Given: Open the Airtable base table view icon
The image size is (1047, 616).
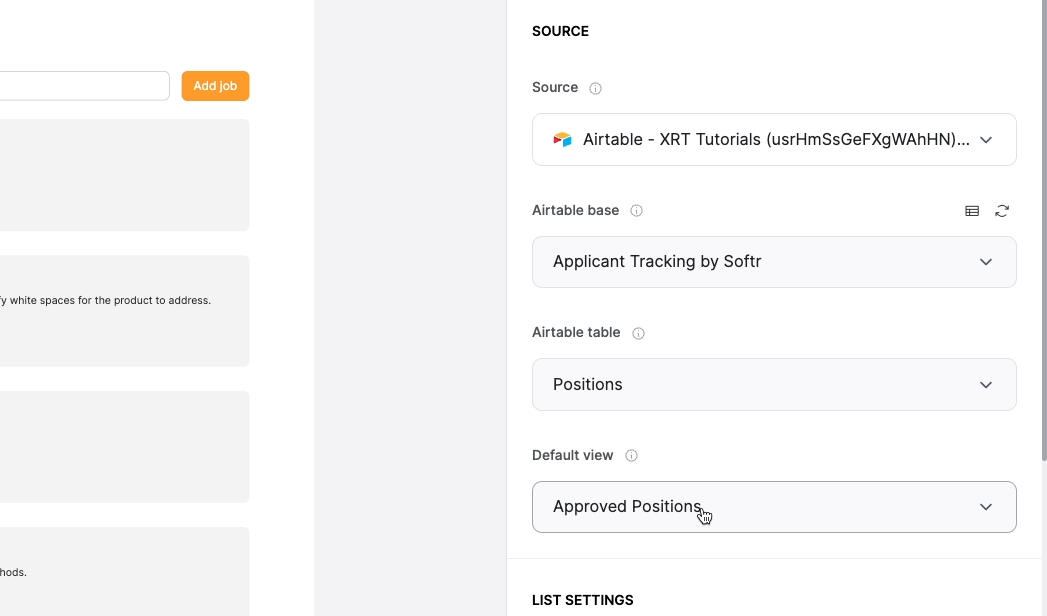Looking at the screenshot, I should (972, 211).
